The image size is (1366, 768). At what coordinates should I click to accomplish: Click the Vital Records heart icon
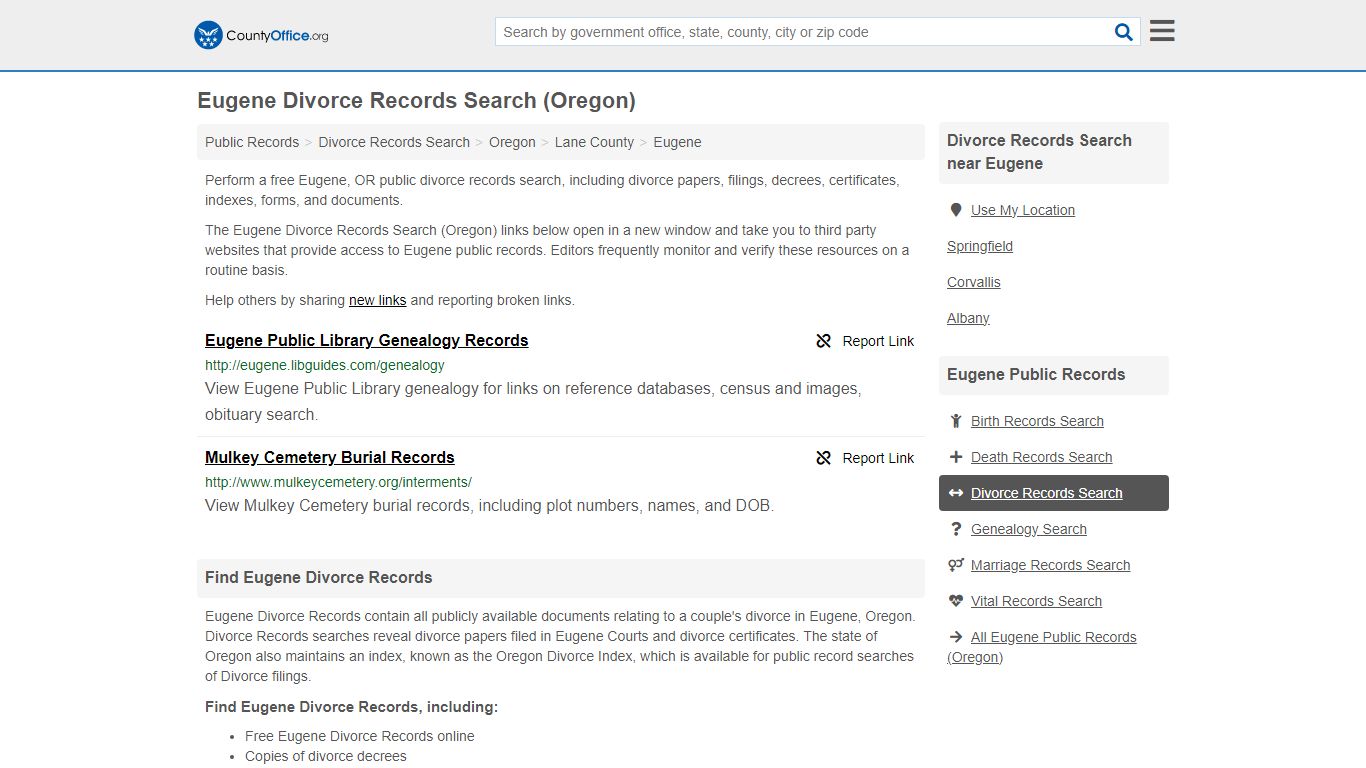point(956,601)
